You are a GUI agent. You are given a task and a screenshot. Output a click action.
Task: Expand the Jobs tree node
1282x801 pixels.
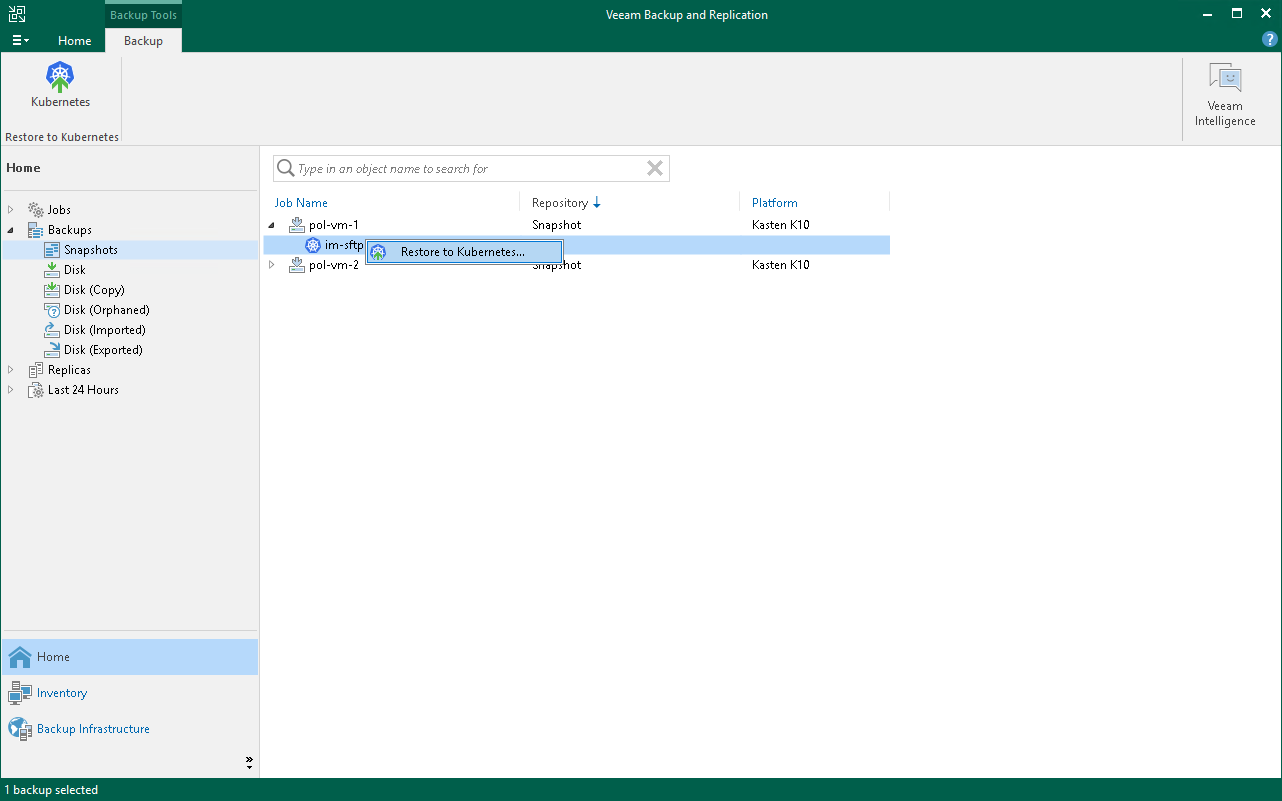click(x=11, y=210)
